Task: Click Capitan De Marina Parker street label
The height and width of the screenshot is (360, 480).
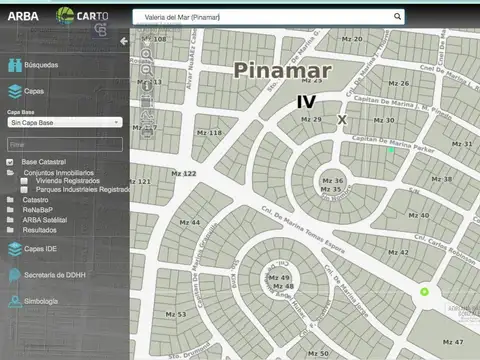Action: pyautogui.click(x=393, y=144)
